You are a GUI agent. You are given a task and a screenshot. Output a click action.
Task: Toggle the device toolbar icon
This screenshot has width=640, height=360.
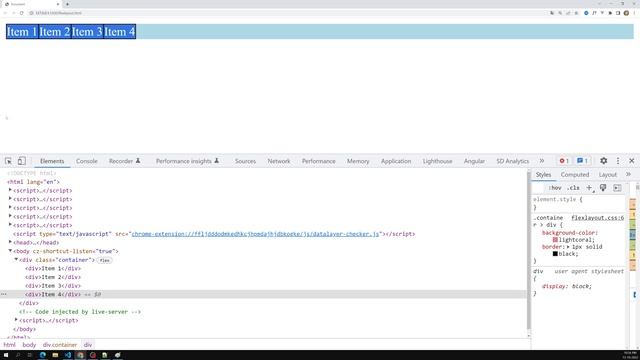tap(22, 161)
